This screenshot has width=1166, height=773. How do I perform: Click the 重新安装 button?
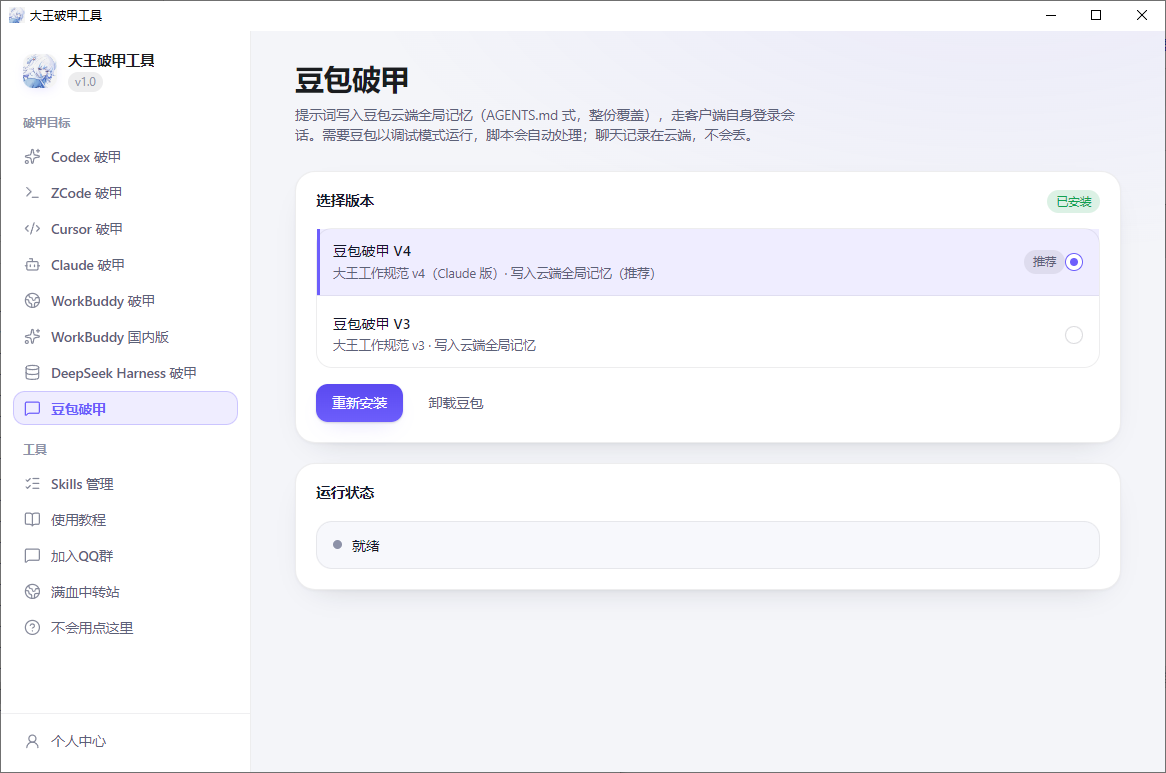pos(359,403)
